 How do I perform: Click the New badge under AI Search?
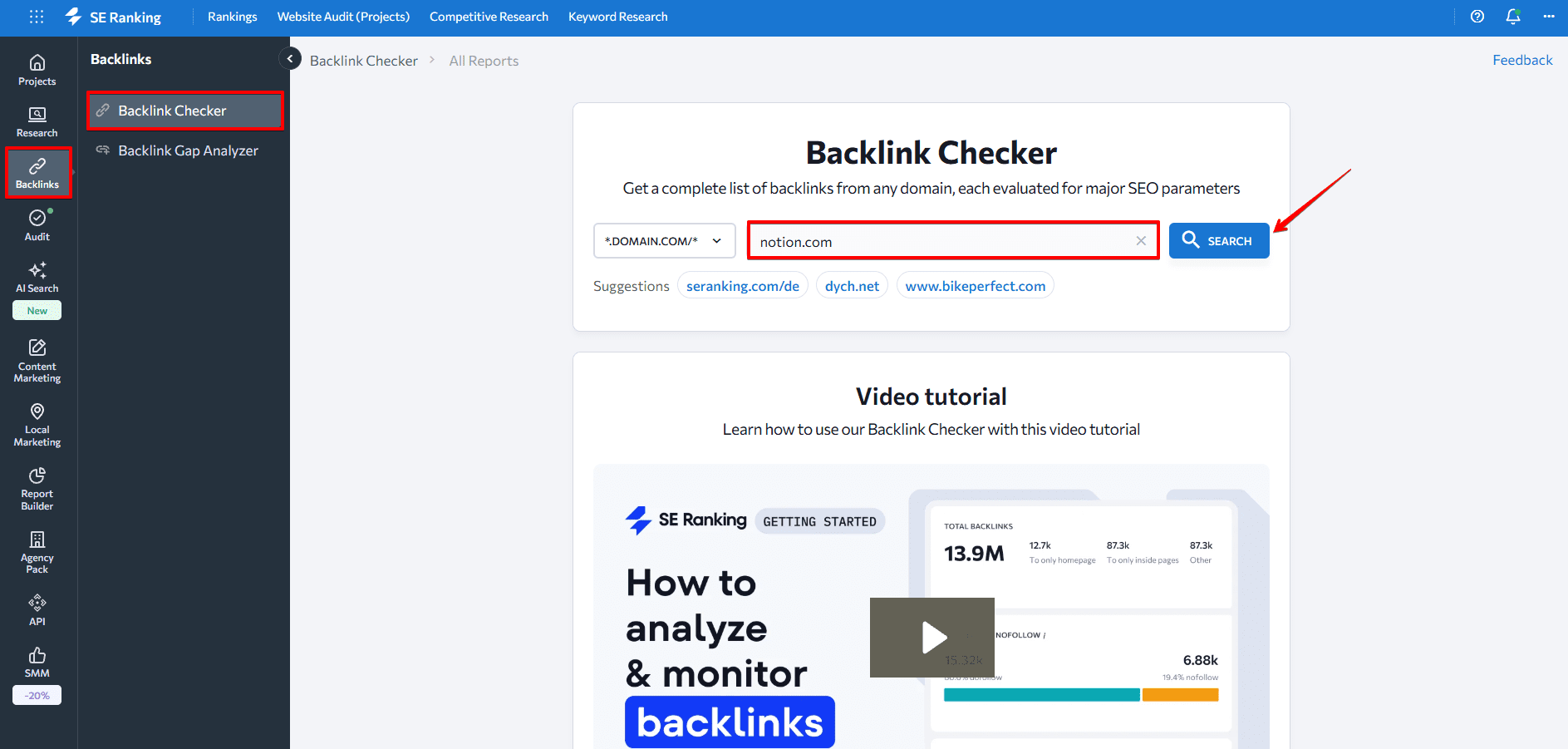(x=37, y=310)
